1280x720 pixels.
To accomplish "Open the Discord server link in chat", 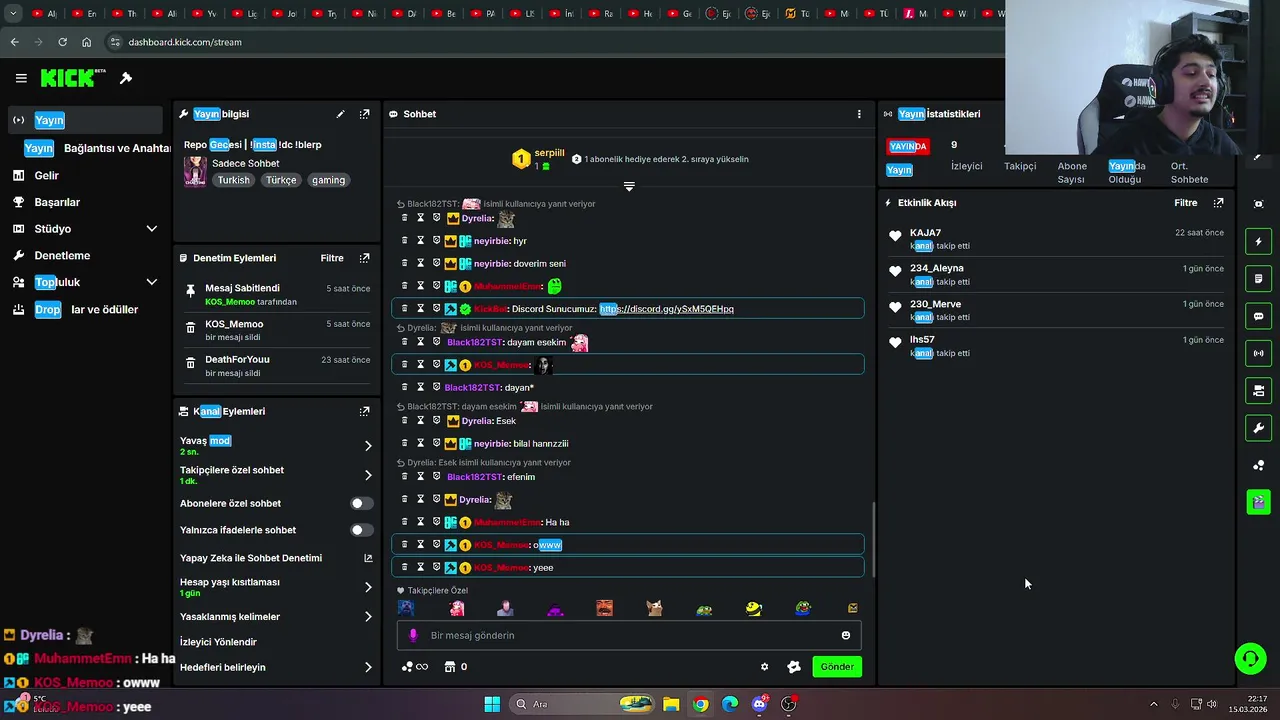I will 667,309.
